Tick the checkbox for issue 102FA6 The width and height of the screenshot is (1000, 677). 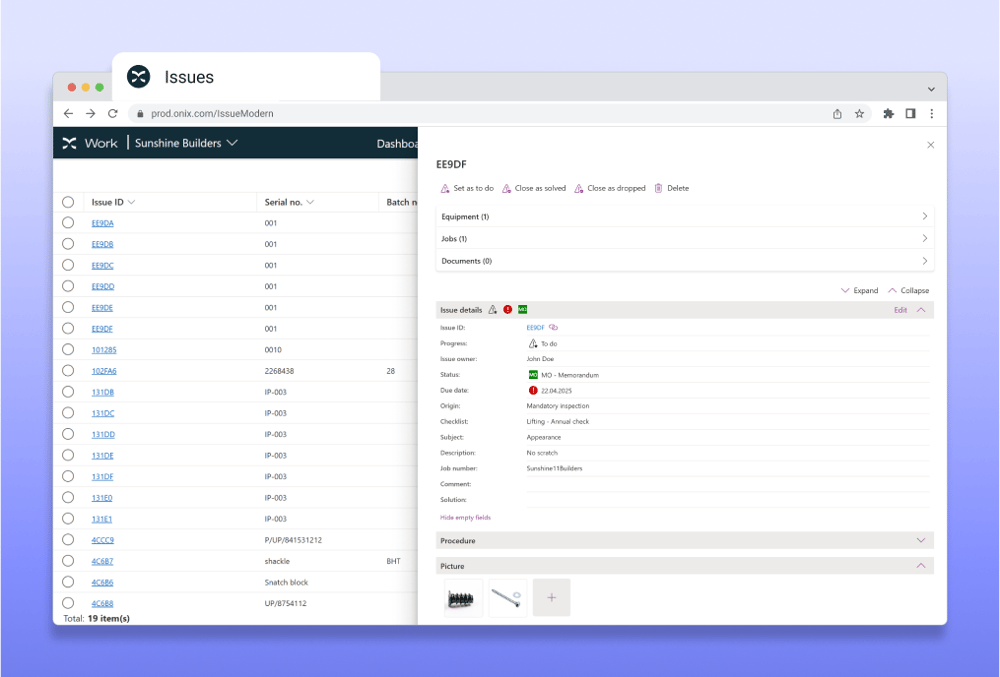[68, 371]
